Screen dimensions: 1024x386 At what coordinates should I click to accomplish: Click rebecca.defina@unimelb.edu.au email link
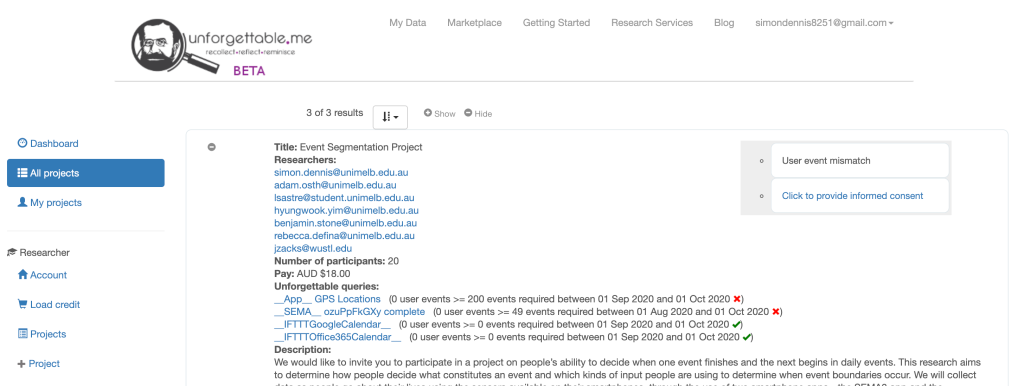point(344,235)
